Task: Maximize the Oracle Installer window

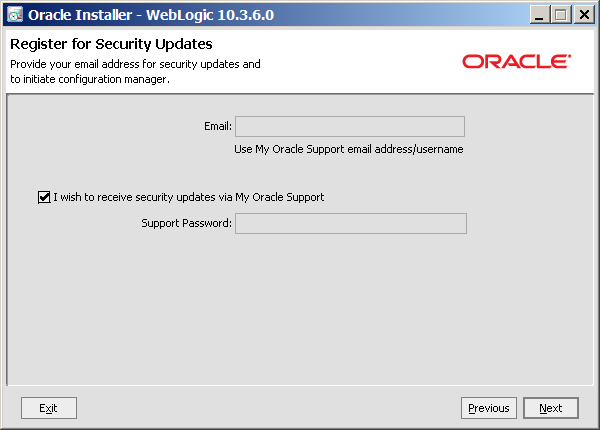Action: click(x=561, y=15)
